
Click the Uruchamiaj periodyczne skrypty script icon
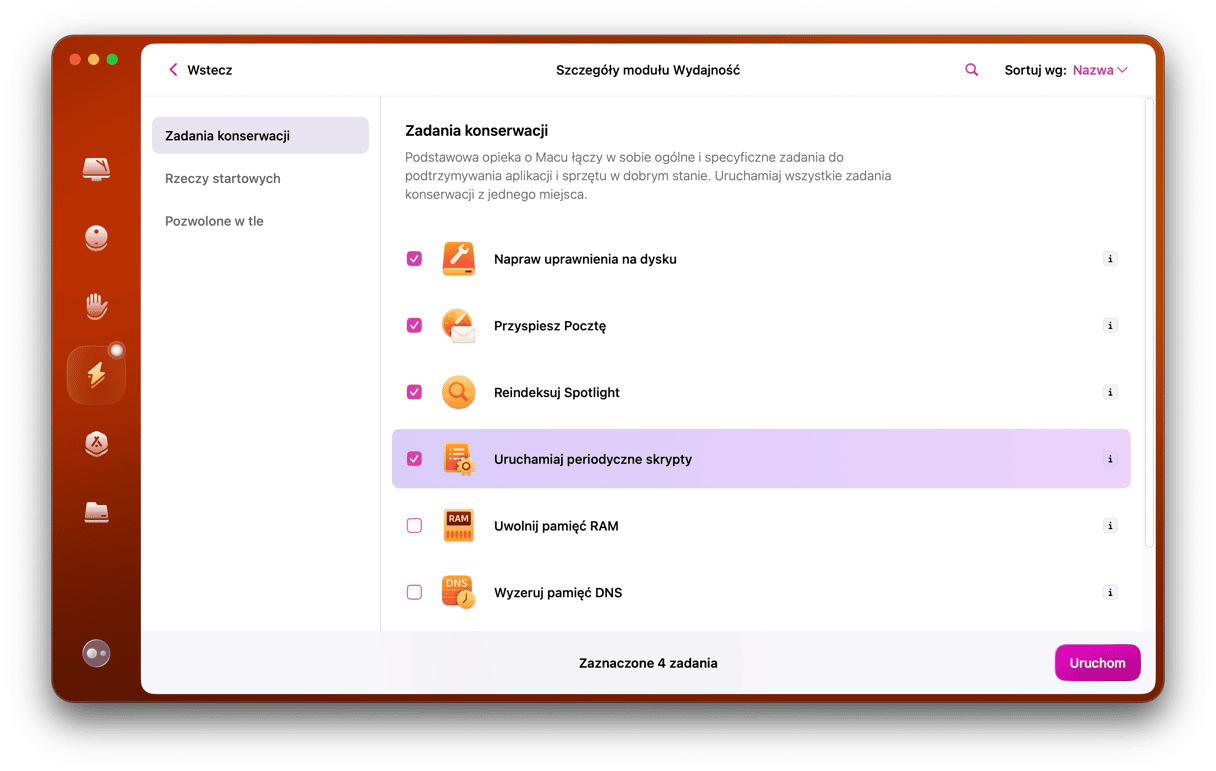[x=458, y=459]
